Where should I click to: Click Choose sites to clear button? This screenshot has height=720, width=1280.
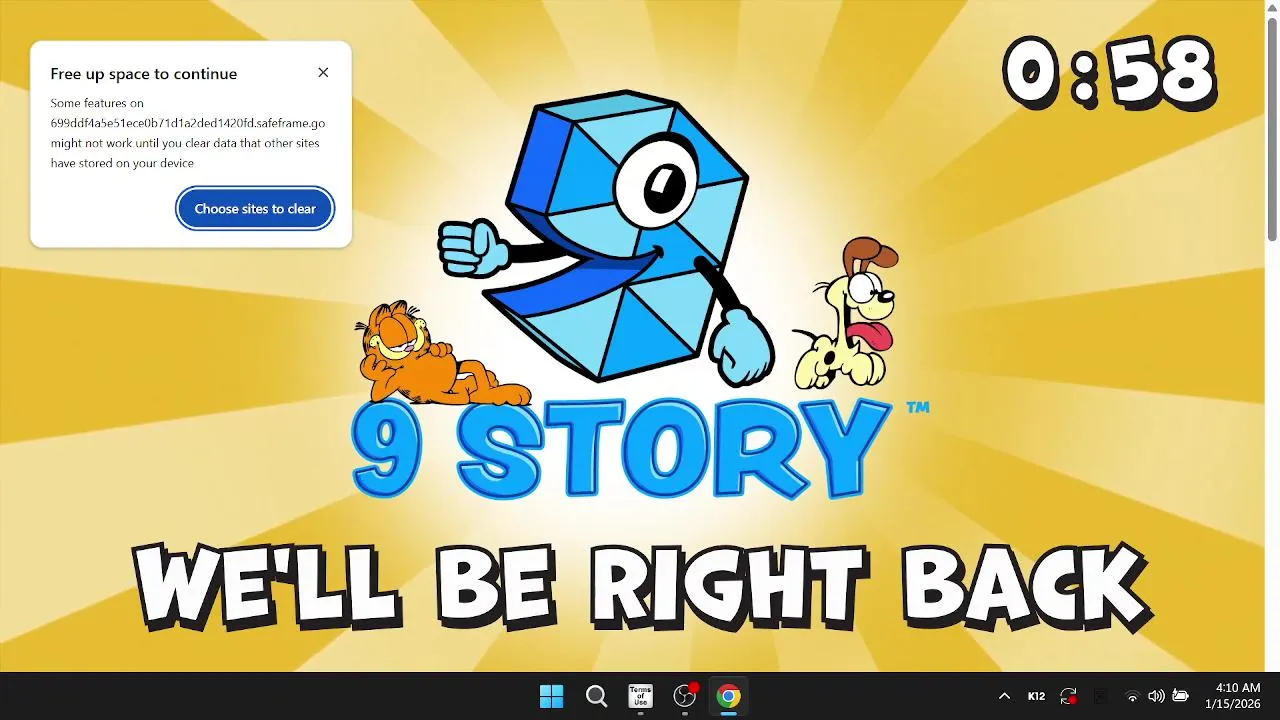pyautogui.click(x=255, y=209)
